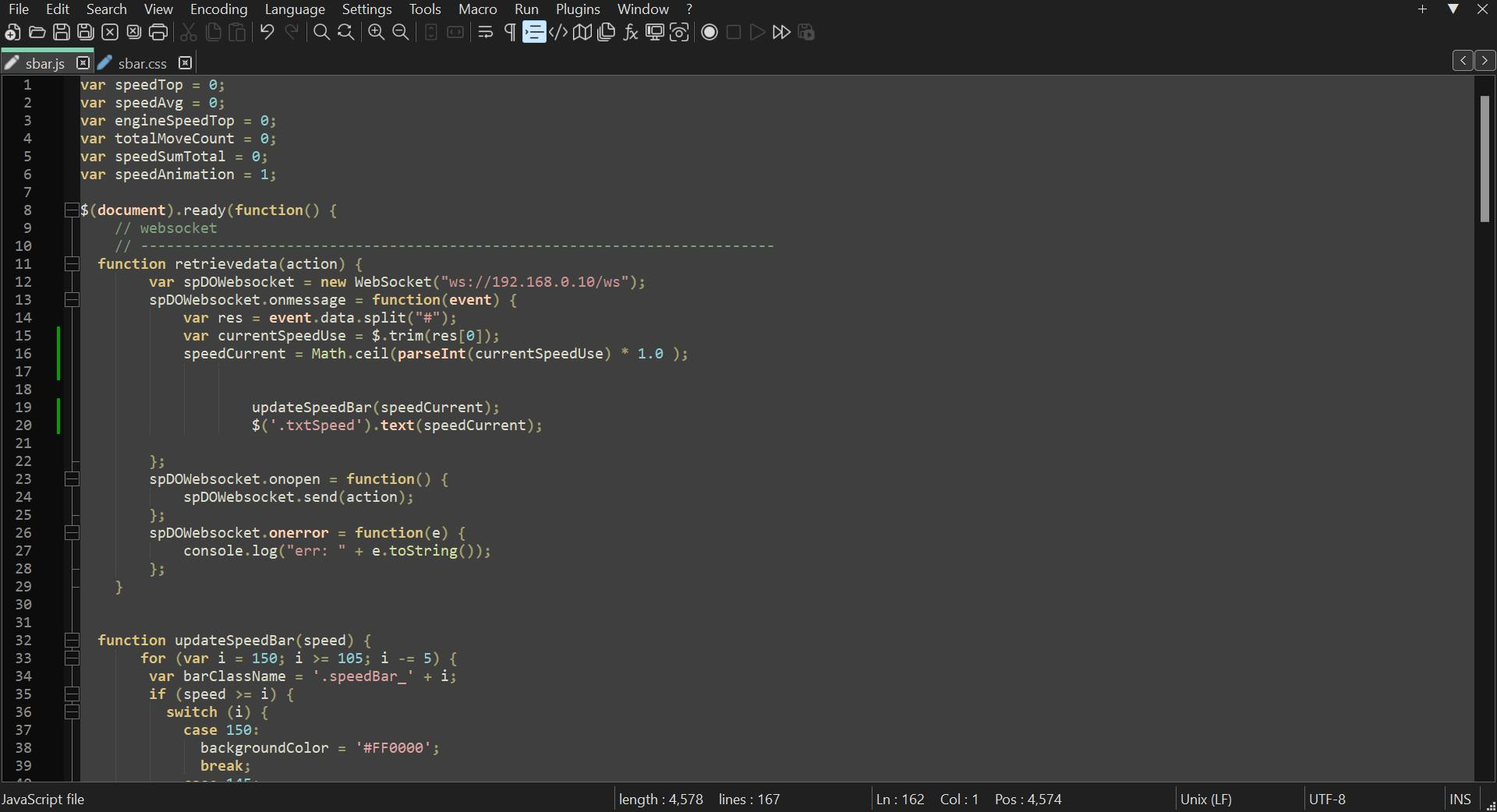1497x812 pixels.
Task: Start macro recording
Action: click(710, 32)
